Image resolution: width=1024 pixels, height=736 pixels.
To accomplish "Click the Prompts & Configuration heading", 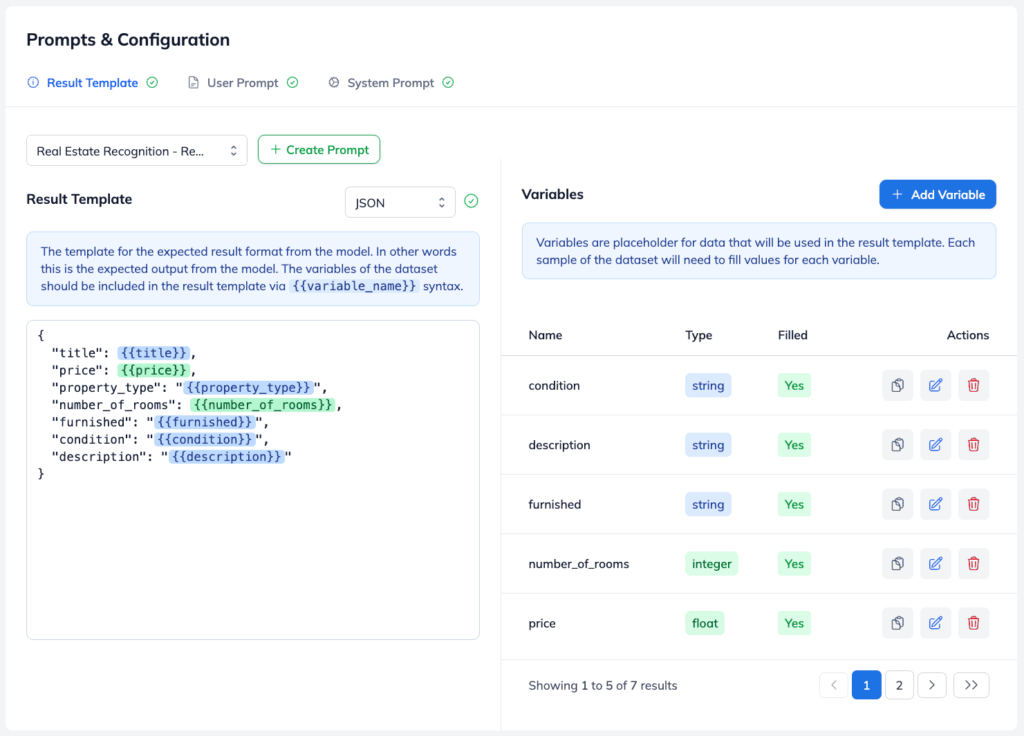I will pyautogui.click(x=128, y=40).
